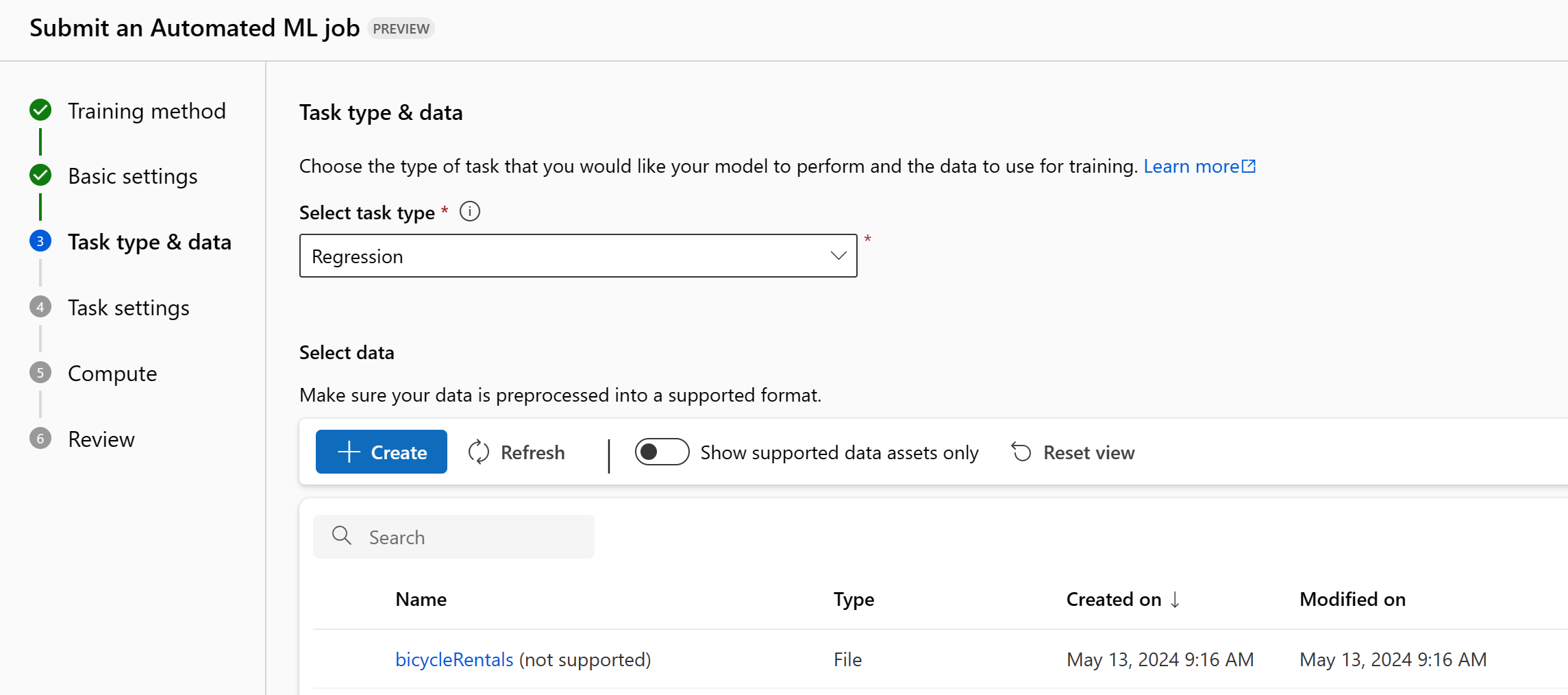Click the data Search input field

(473, 537)
